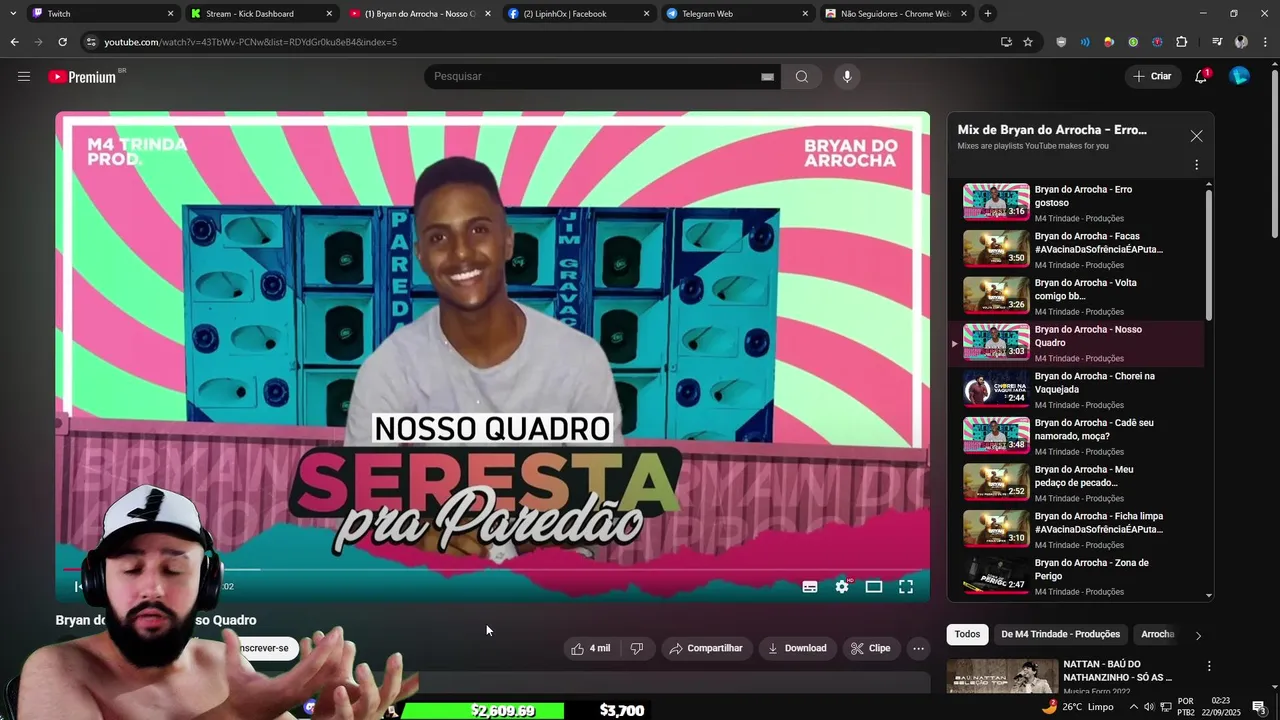The image size is (1280, 720).
Task: Bookmark this page with the star icon
Action: (x=1027, y=42)
